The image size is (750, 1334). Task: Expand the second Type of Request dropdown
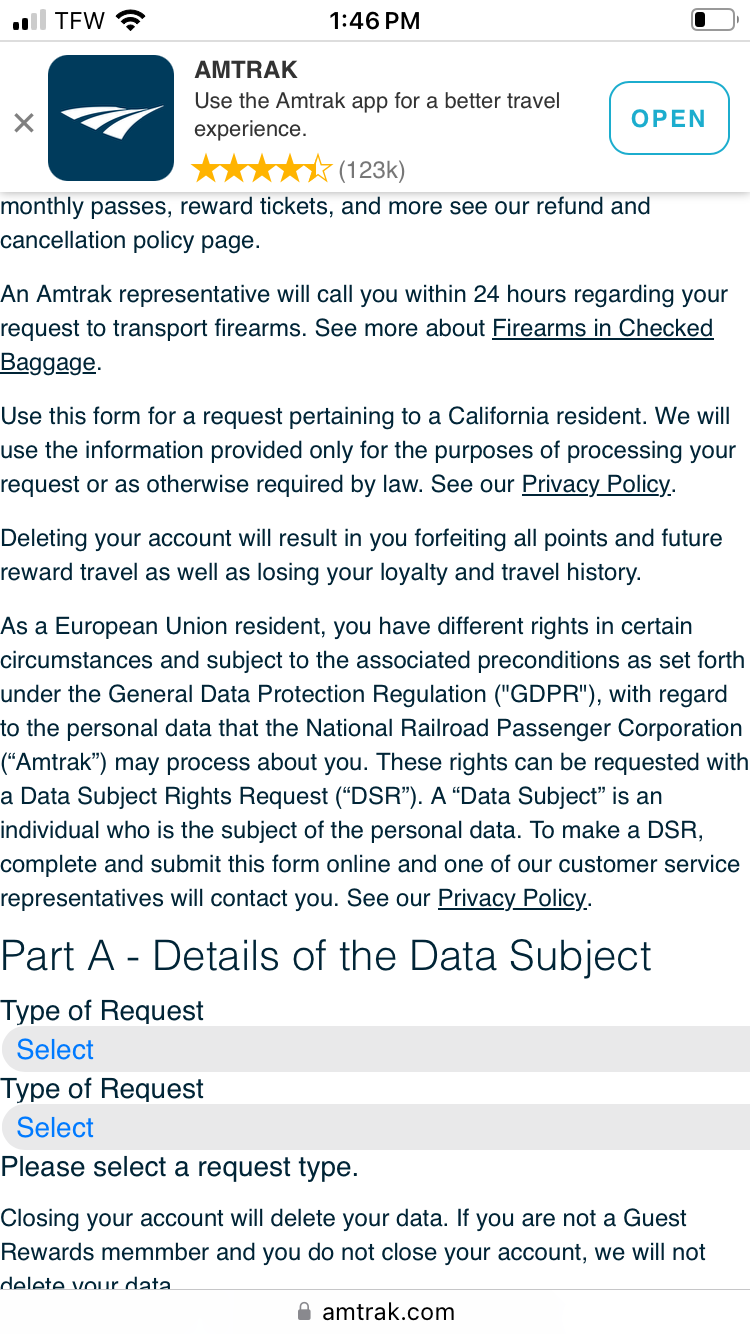pos(375,1127)
